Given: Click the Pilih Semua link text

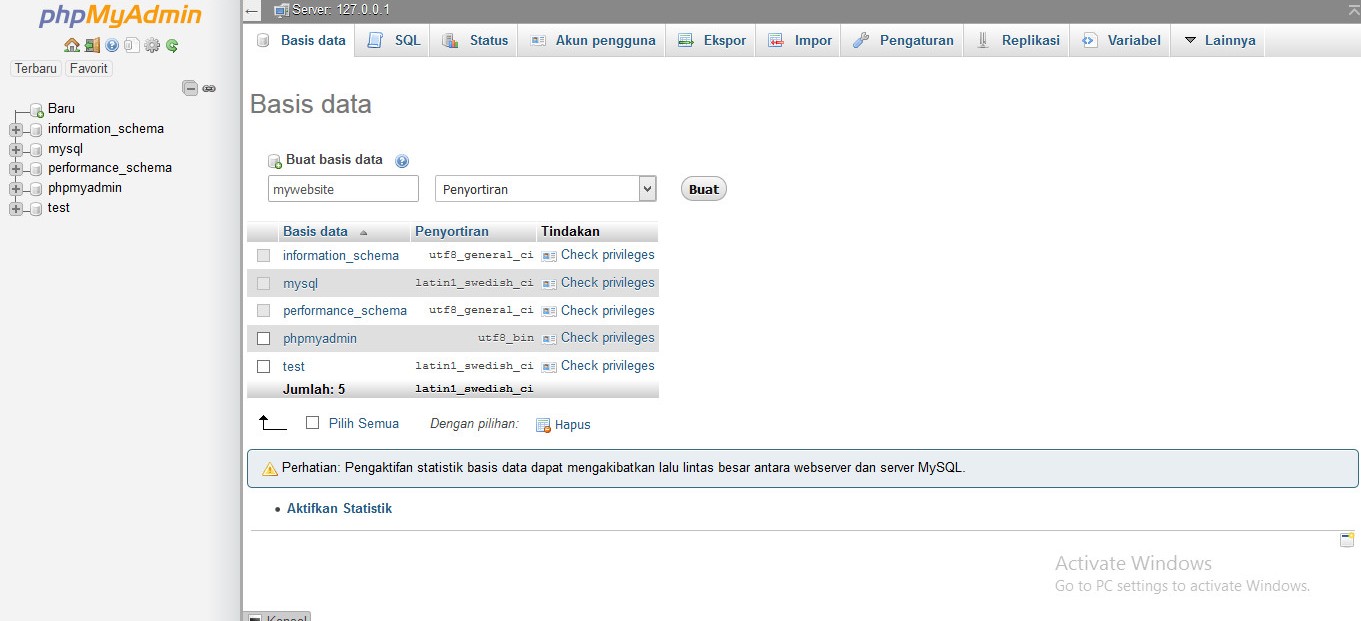Looking at the screenshot, I should coord(364,424).
